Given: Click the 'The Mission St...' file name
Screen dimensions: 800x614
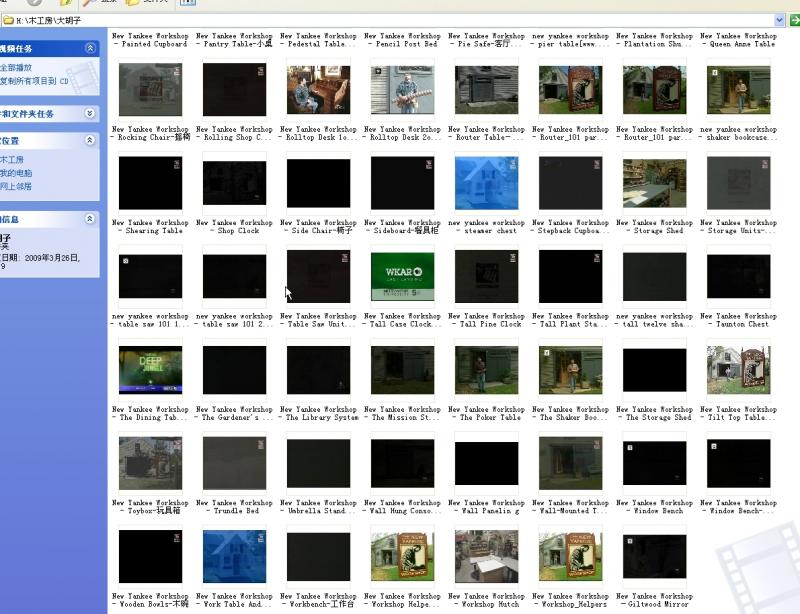Looking at the screenshot, I should [403, 413].
